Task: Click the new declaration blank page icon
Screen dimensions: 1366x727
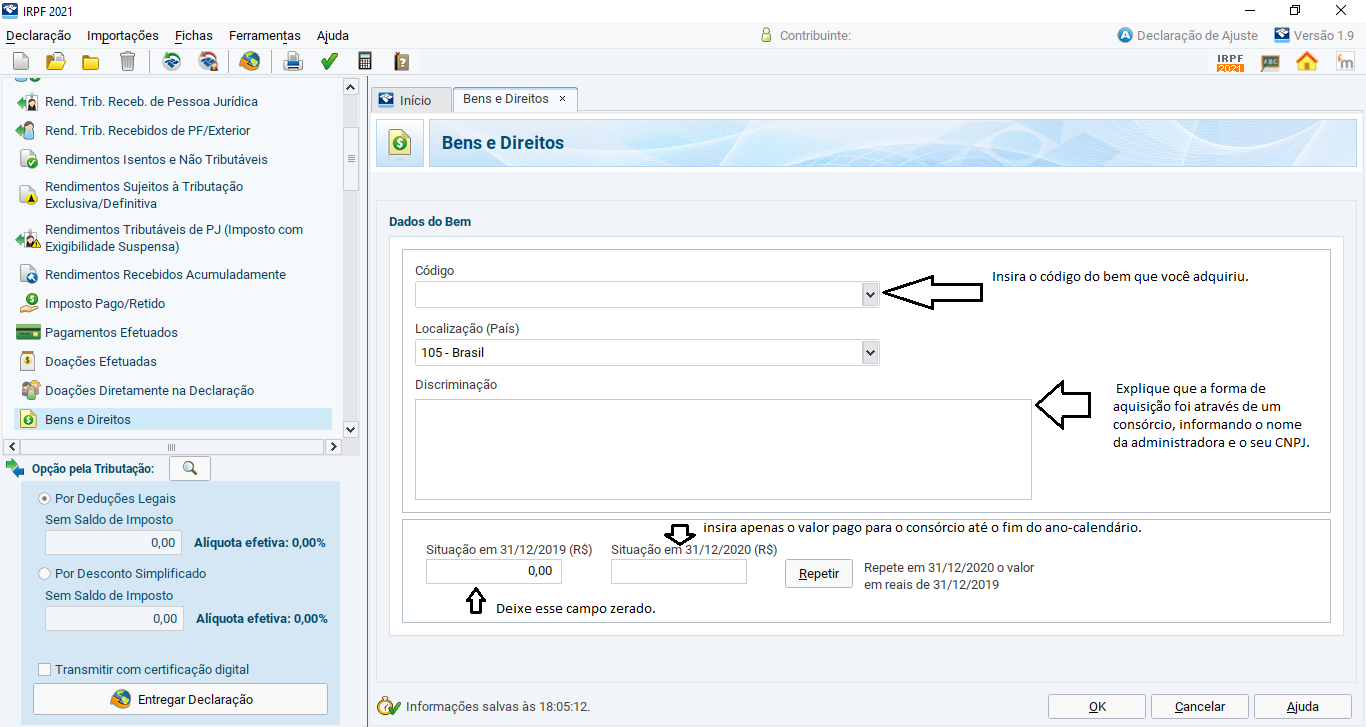Action: (x=20, y=62)
